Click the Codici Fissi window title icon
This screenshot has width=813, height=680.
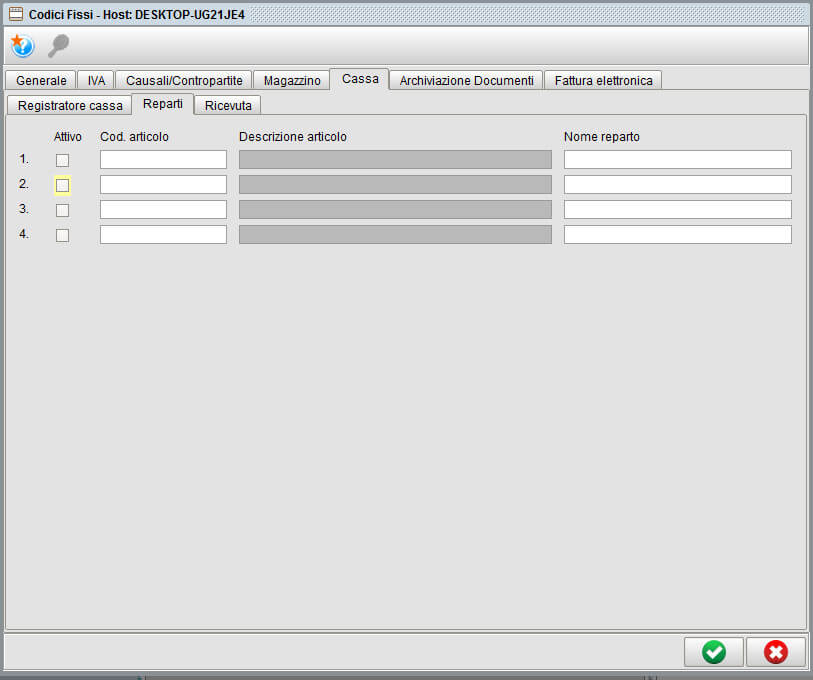point(15,14)
